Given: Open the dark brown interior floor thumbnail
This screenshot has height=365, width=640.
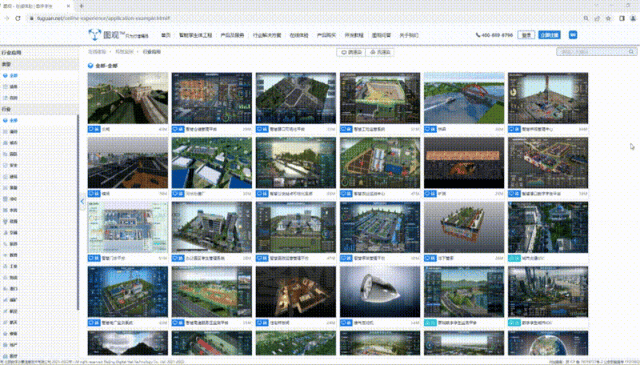Looking at the screenshot, I should tap(296, 292).
